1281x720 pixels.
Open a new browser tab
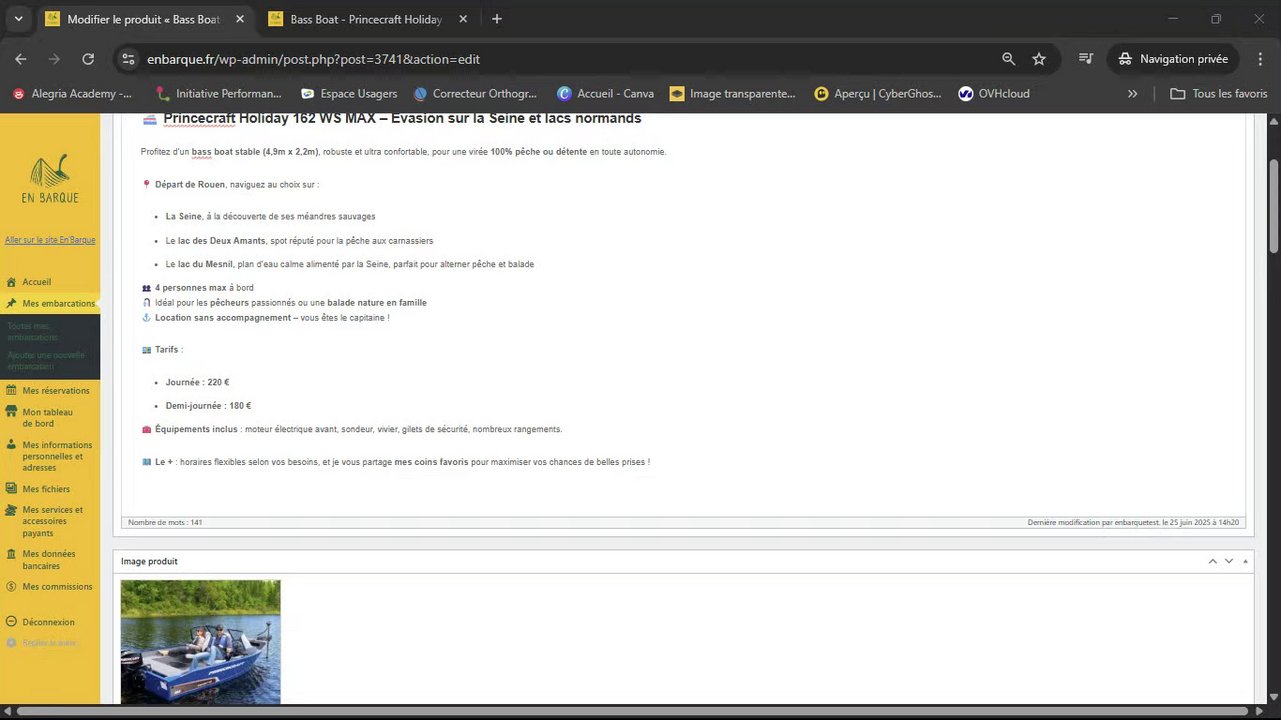pos(497,19)
